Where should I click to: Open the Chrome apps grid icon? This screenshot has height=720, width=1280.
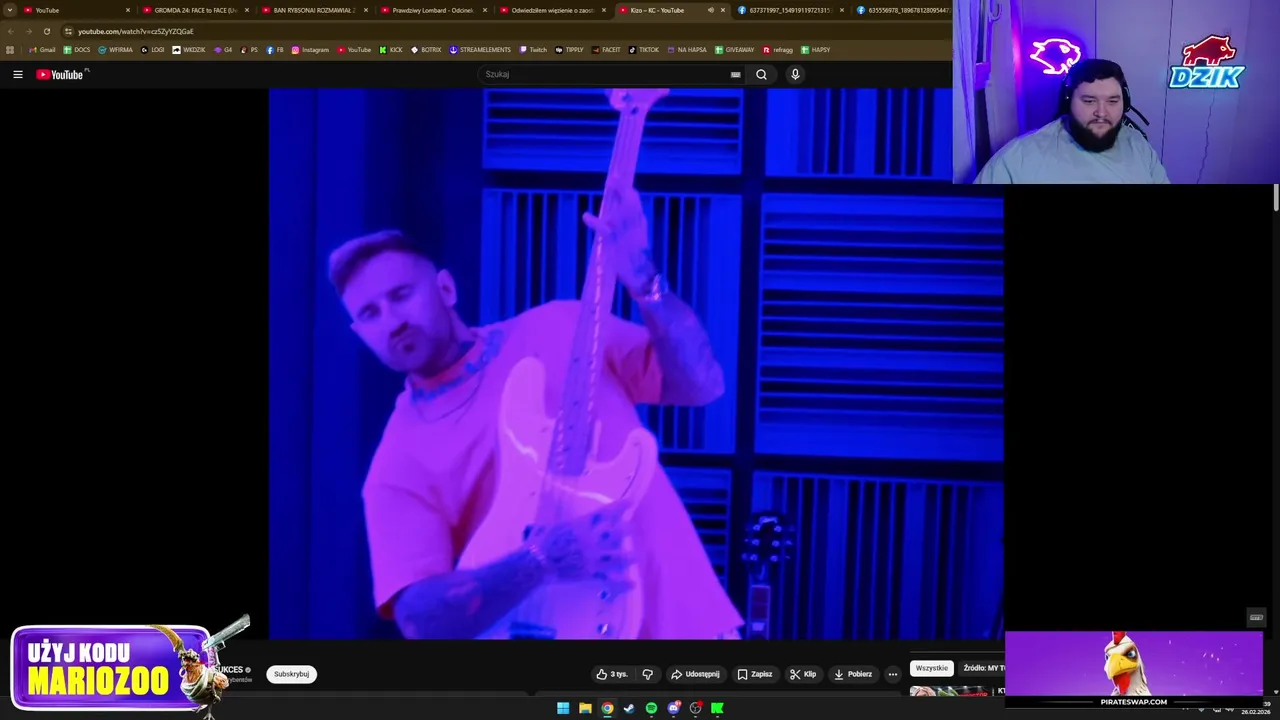[10, 50]
